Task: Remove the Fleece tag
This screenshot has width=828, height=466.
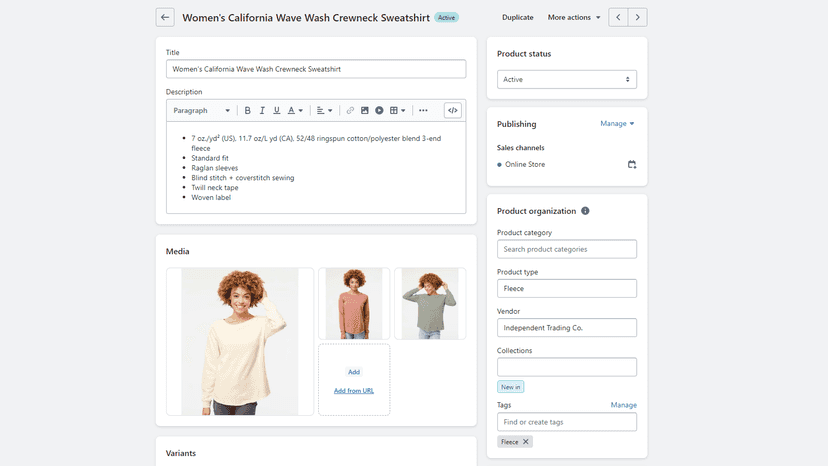Action: (525, 442)
